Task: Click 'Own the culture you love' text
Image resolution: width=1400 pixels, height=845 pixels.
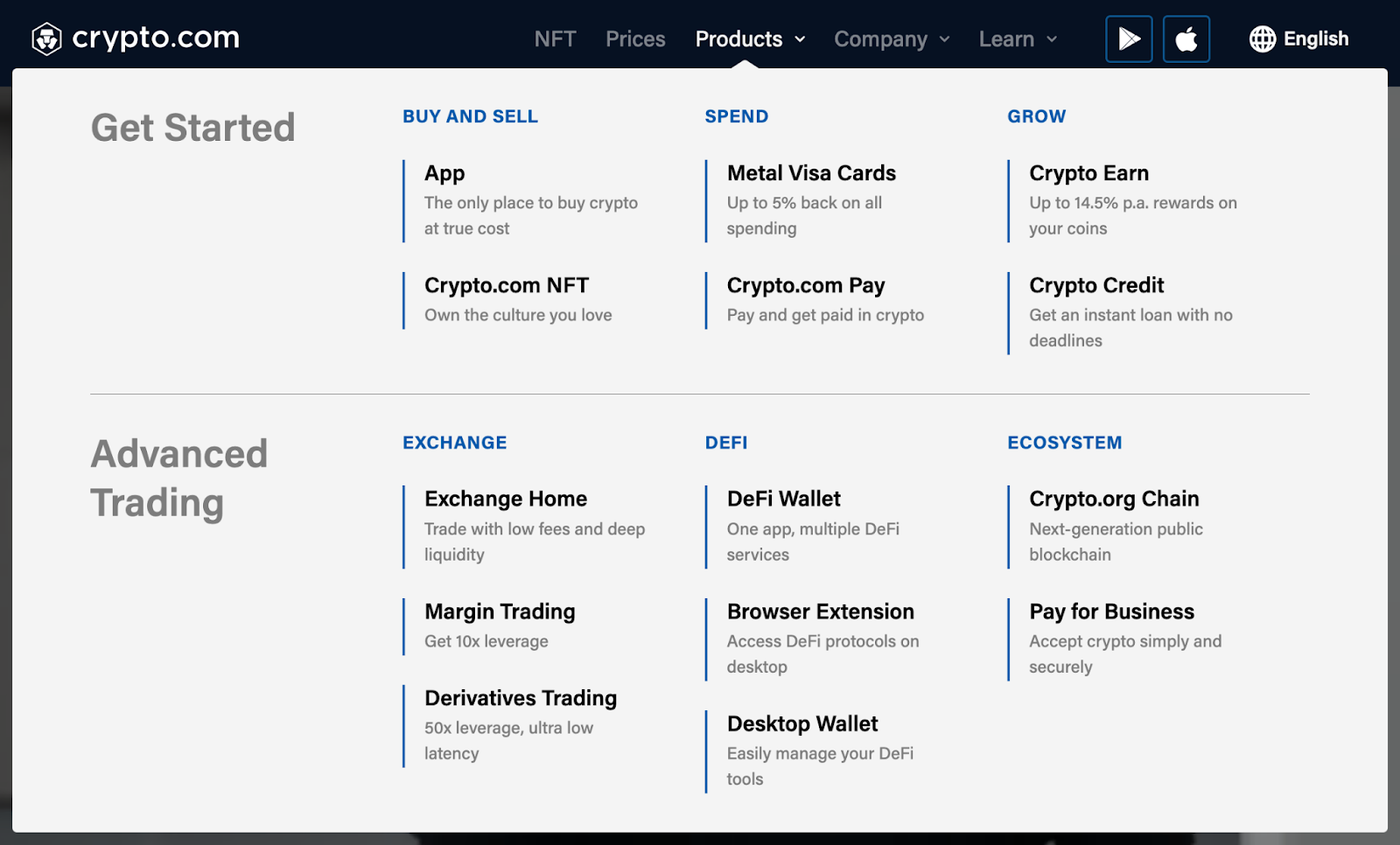Action: pos(518,315)
